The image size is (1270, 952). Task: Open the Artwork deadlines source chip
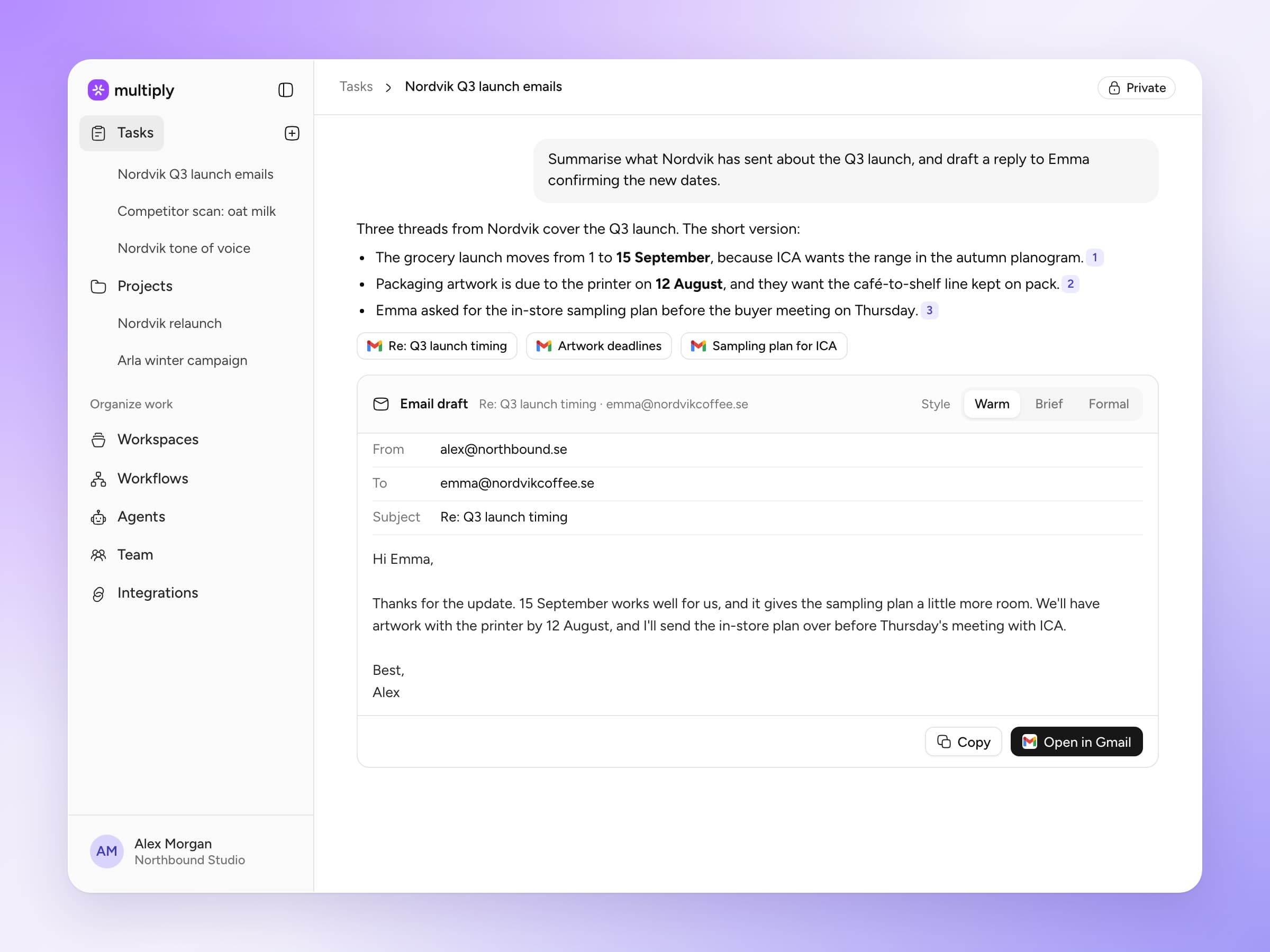[x=598, y=346]
